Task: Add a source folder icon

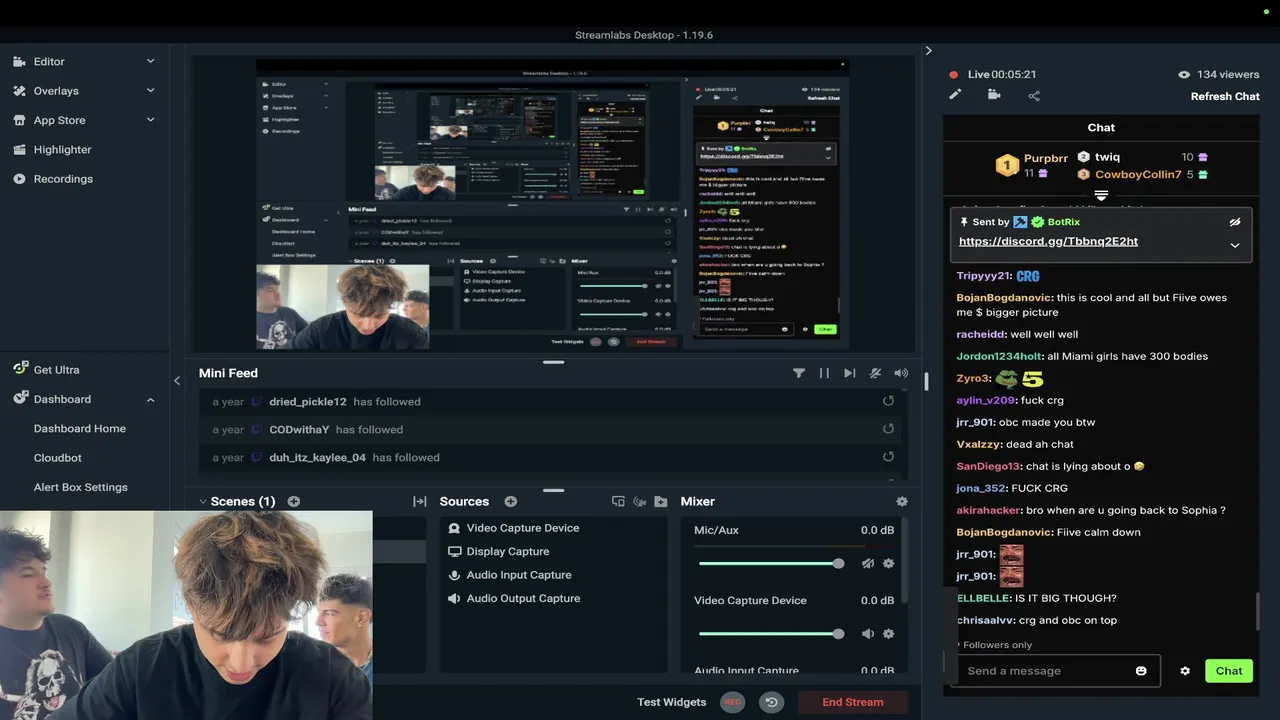Action: 660,501
